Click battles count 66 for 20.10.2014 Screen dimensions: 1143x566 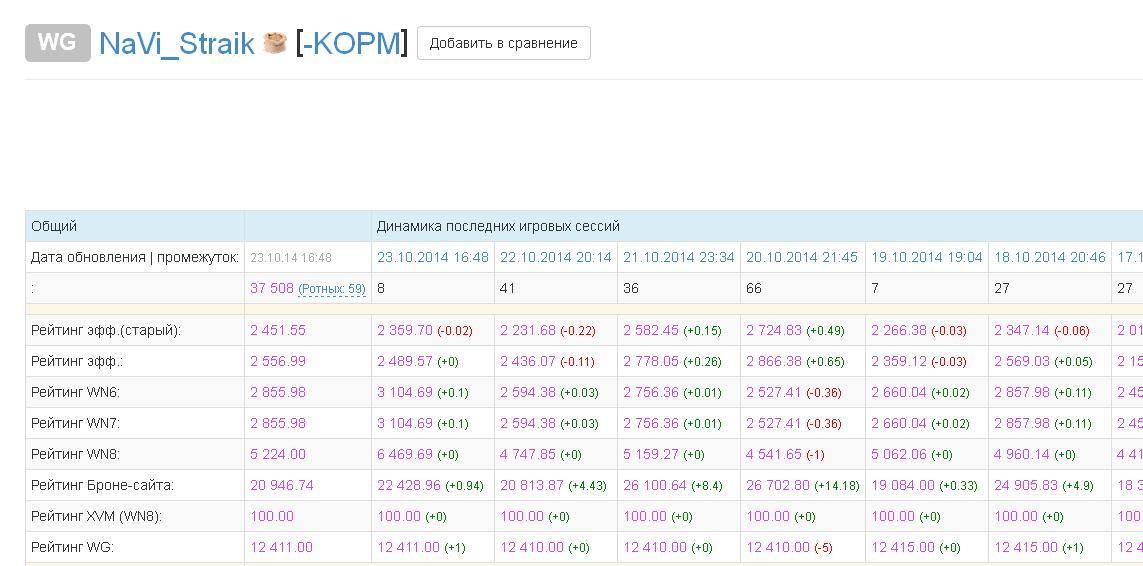click(754, 289)
